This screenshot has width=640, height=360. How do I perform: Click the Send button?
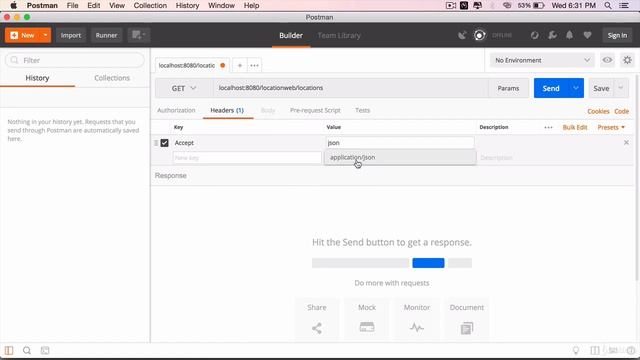point(551,88)
